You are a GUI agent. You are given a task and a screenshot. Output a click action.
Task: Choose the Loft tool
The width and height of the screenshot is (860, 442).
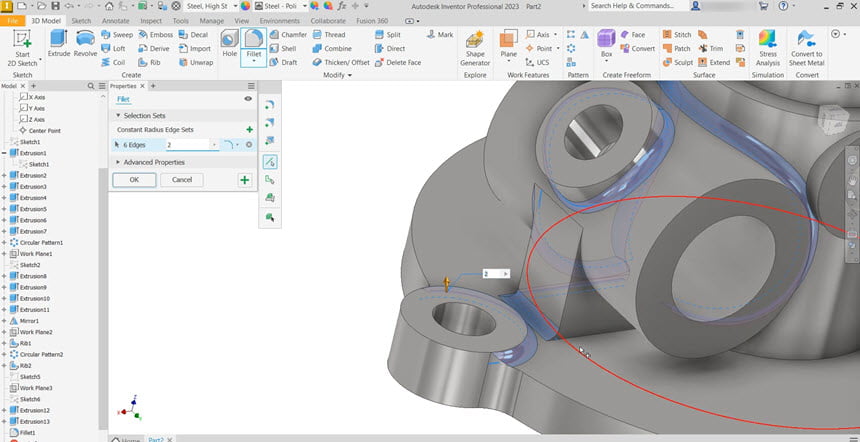(114, 48)
